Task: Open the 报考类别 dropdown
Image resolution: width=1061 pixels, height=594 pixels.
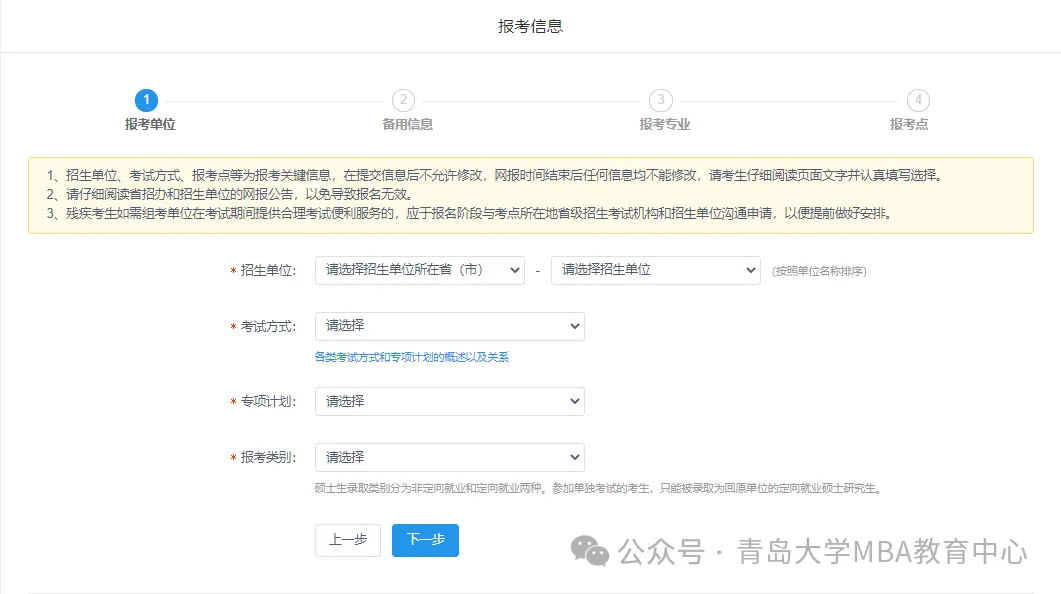Action: coord(449,457)
